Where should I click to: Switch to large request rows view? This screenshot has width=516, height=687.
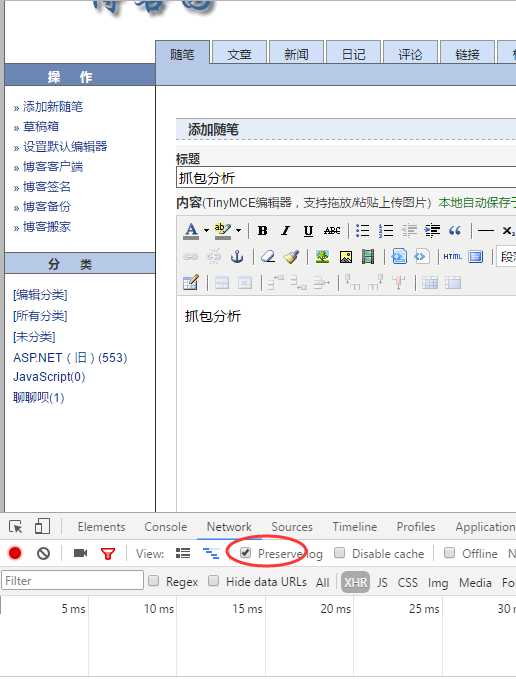pos(183,553)
